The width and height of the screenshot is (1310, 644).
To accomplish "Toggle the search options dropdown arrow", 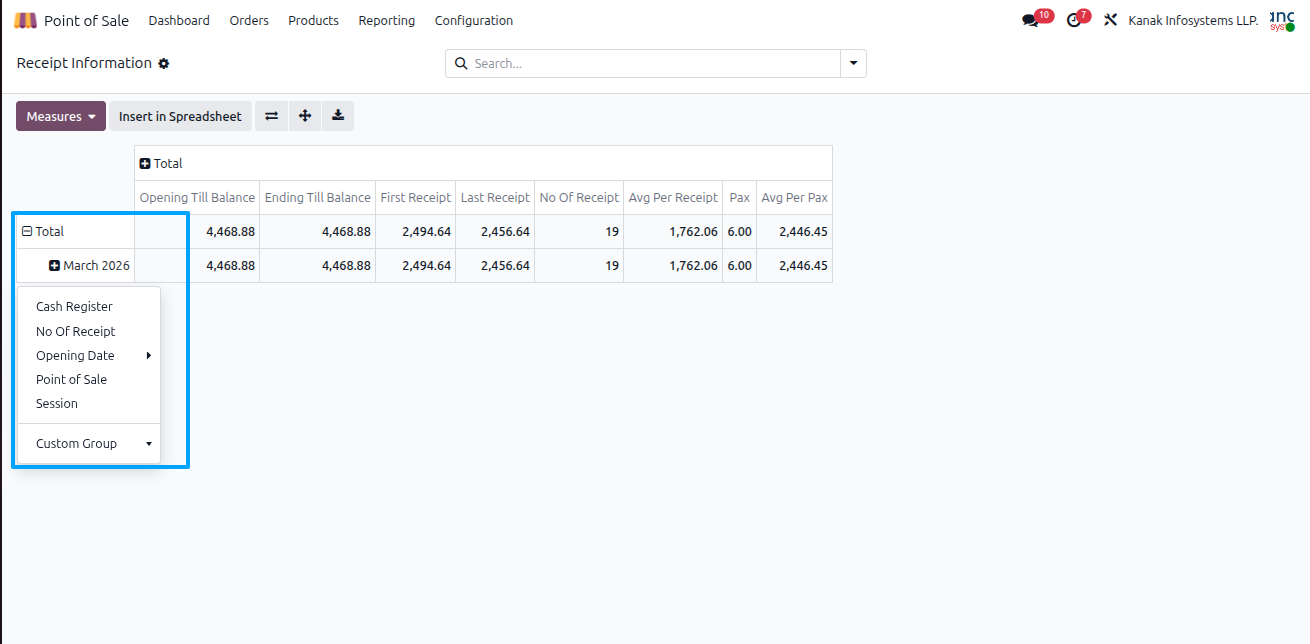I will click(x=854, y=63).
